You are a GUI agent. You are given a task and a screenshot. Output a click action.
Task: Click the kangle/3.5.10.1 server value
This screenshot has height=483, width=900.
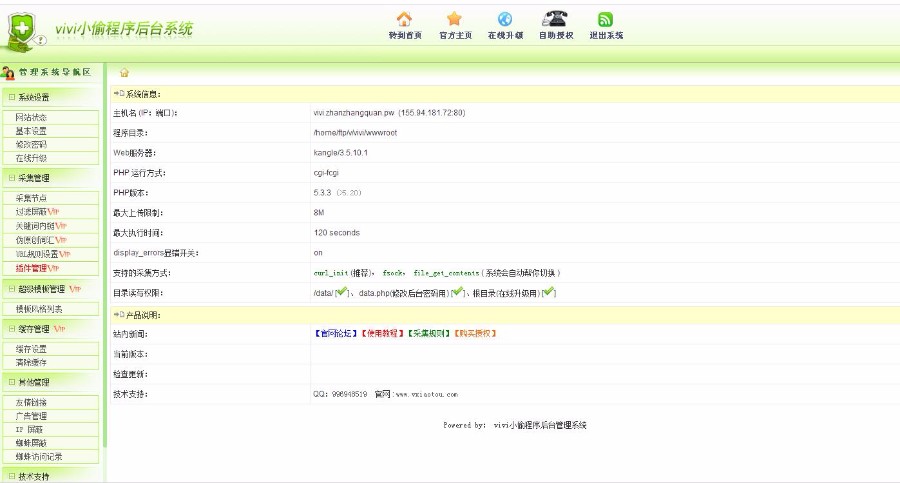[340, 153]
